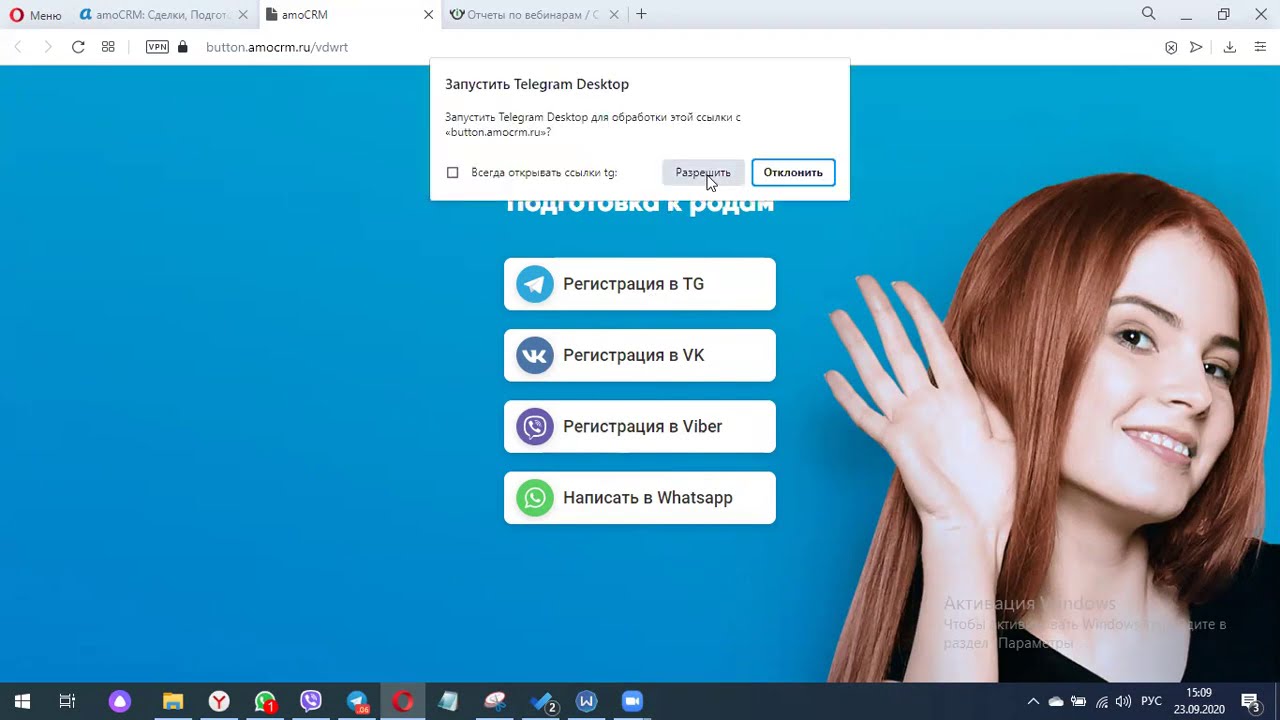Click the Регистрация в TG button
The image size is (1280, 720).
pos(640,284)
